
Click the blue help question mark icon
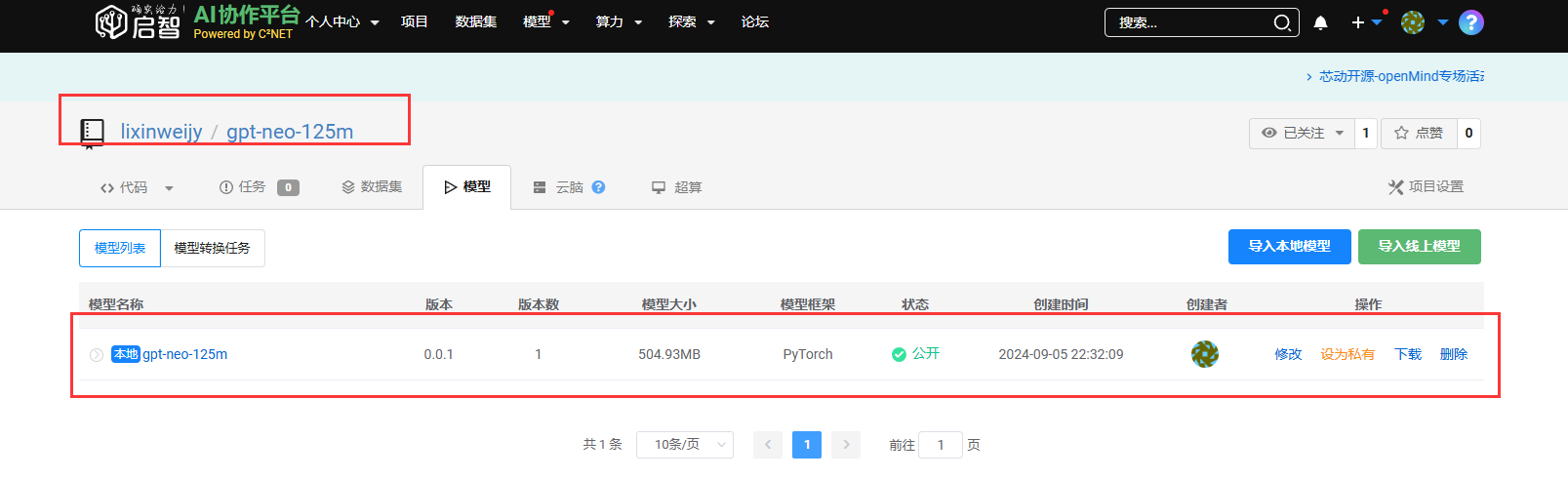click(1470, 22)
